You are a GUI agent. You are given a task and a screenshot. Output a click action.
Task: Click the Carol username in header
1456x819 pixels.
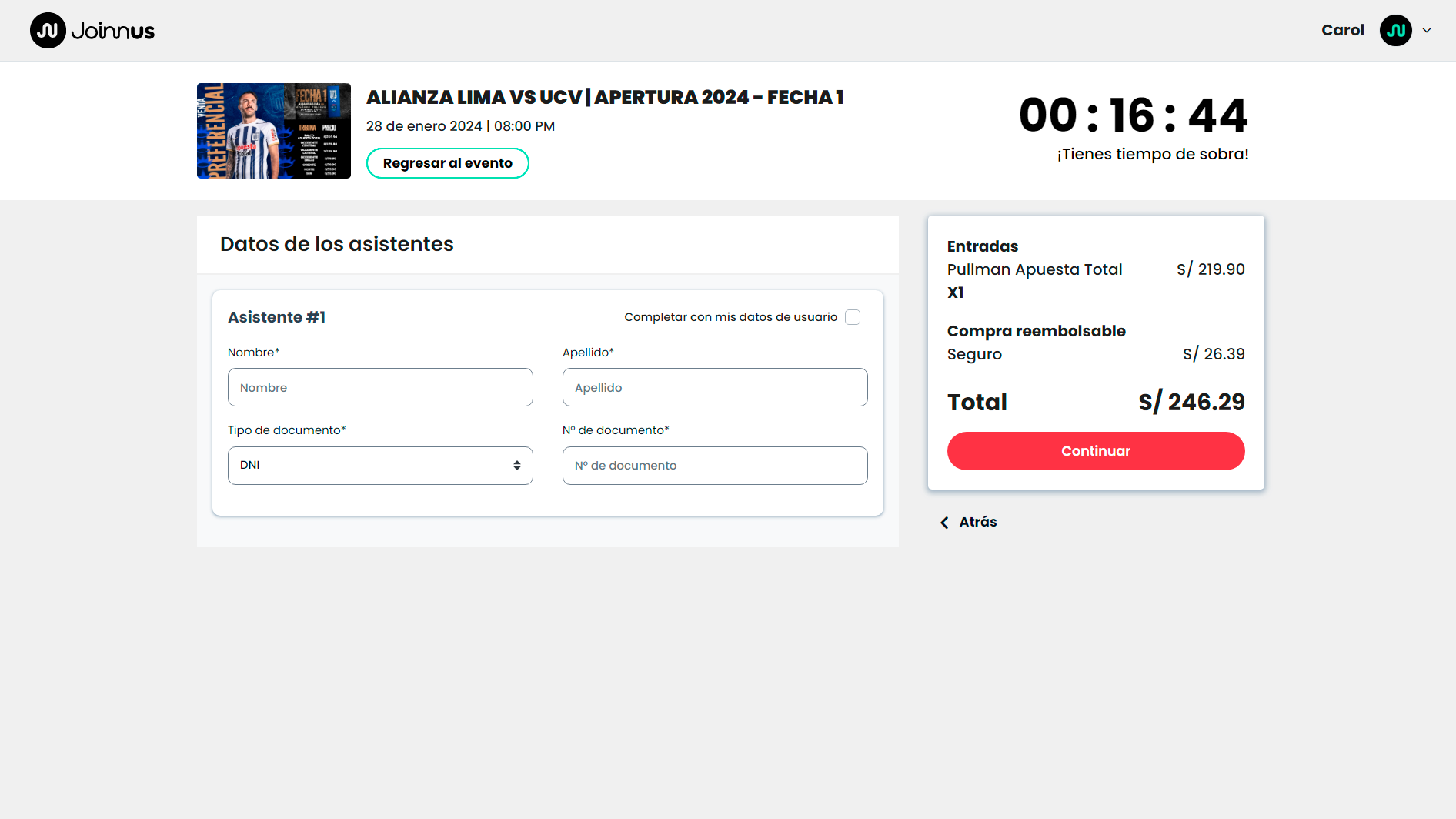(x=1342, y=31)
